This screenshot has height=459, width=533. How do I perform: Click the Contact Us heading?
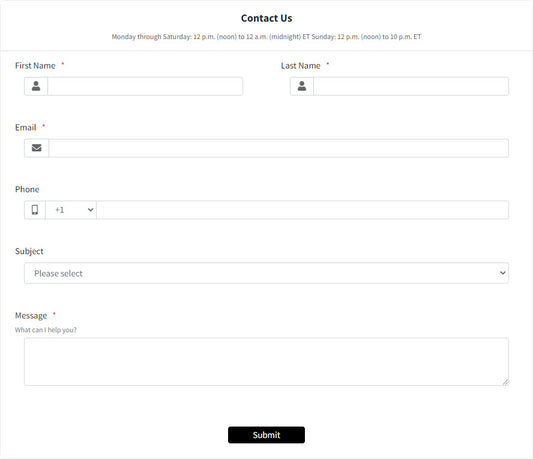[266, 18]
